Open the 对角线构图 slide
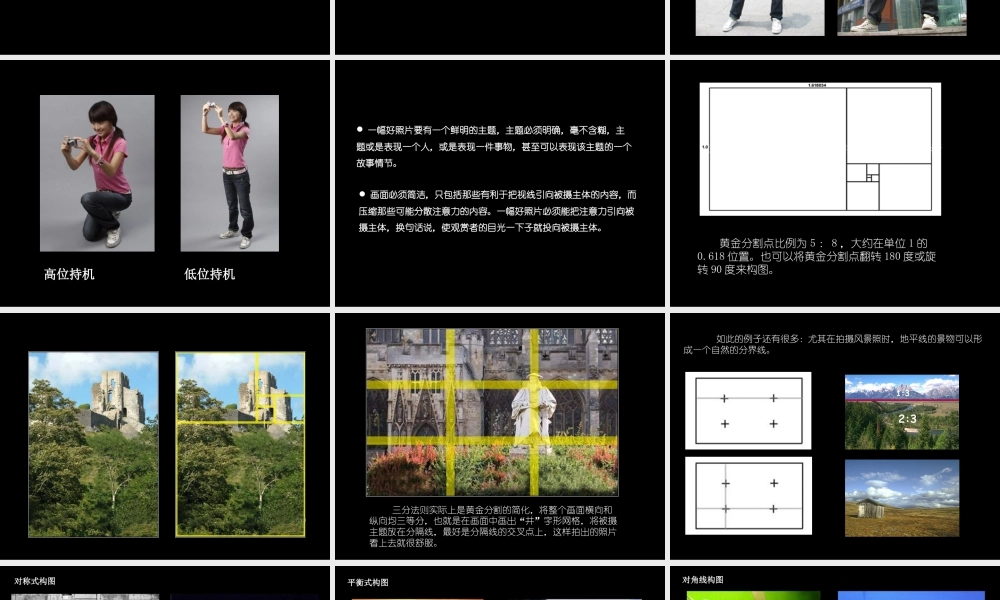The width and height of the screenshot is (1000, 600). pyautogui.click(x=834, y=583)
